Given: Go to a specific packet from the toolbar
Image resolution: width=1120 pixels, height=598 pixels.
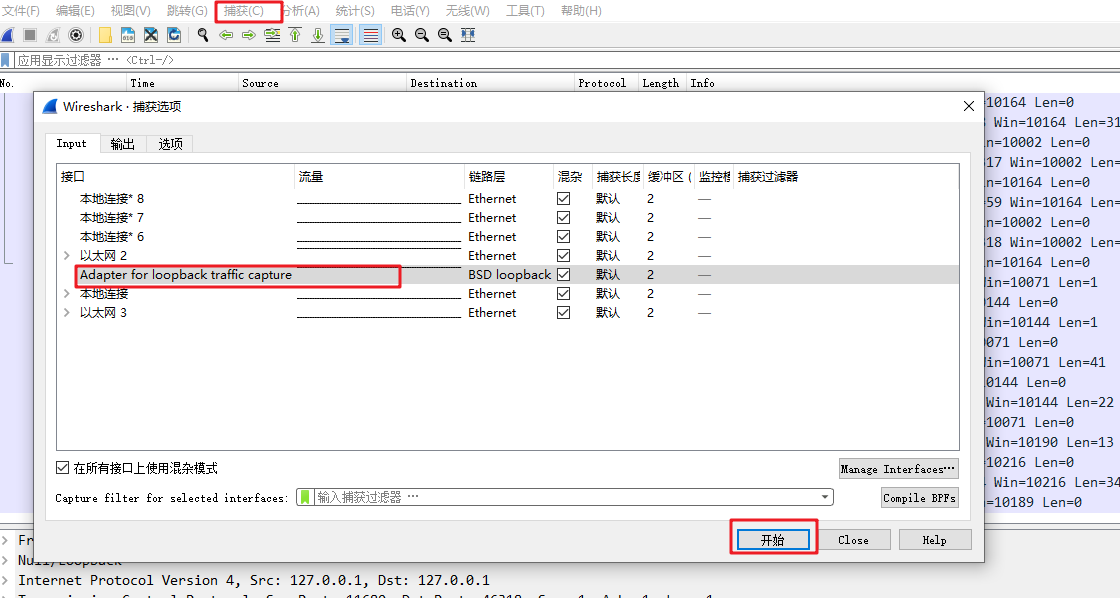Looking at the screenshot, I should point(271,35).
